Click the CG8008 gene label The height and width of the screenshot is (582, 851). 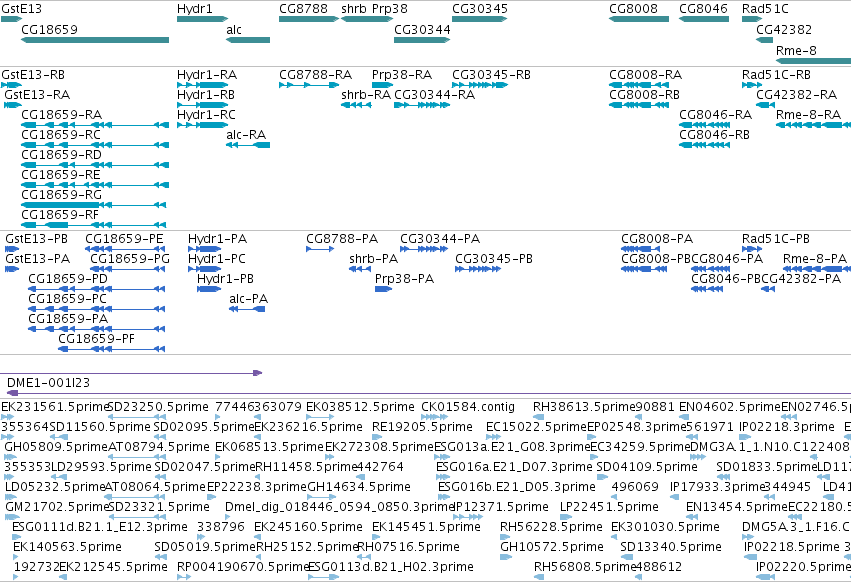click(633, 9)
